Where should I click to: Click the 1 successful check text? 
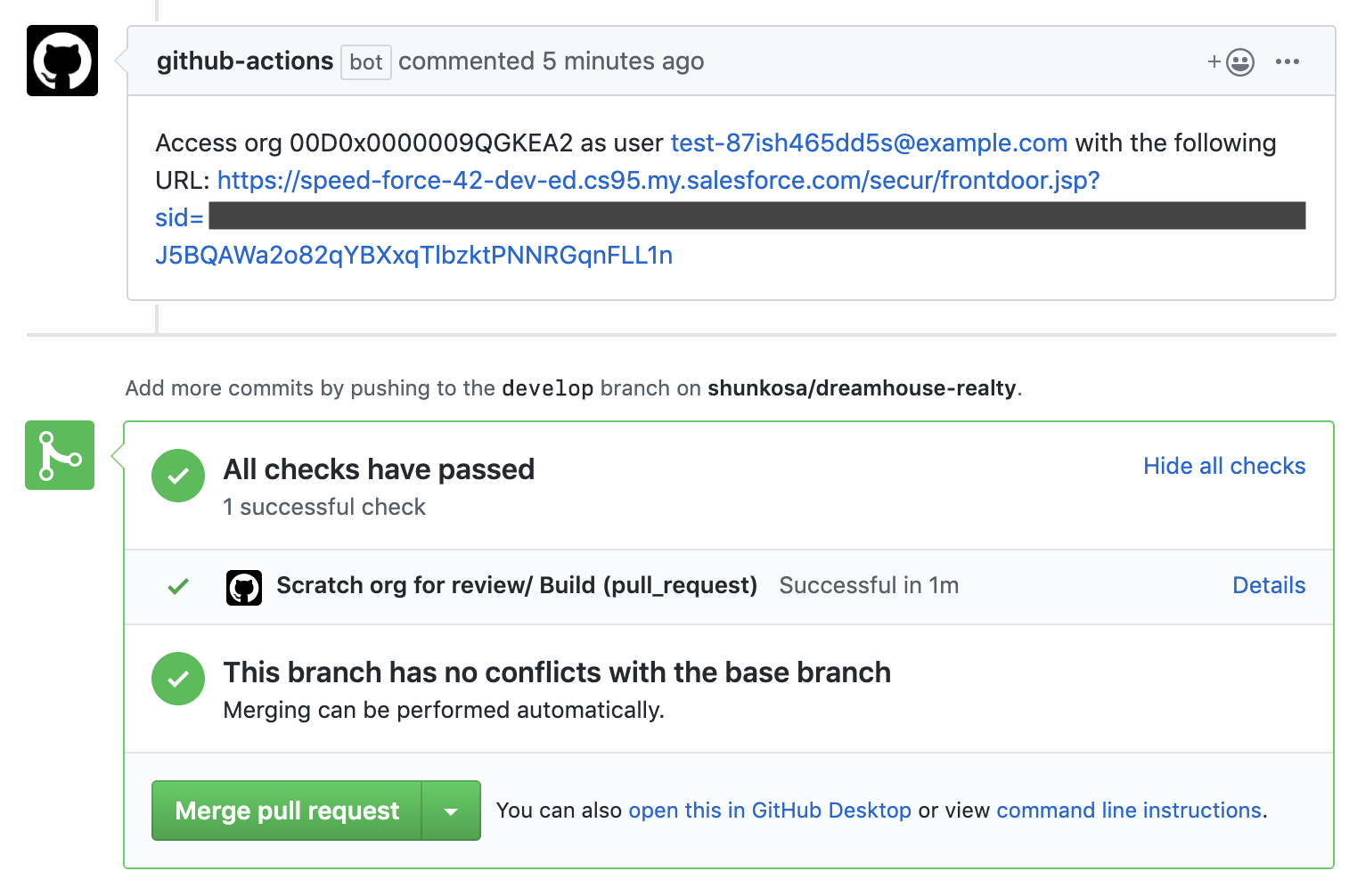coord(324,507)
